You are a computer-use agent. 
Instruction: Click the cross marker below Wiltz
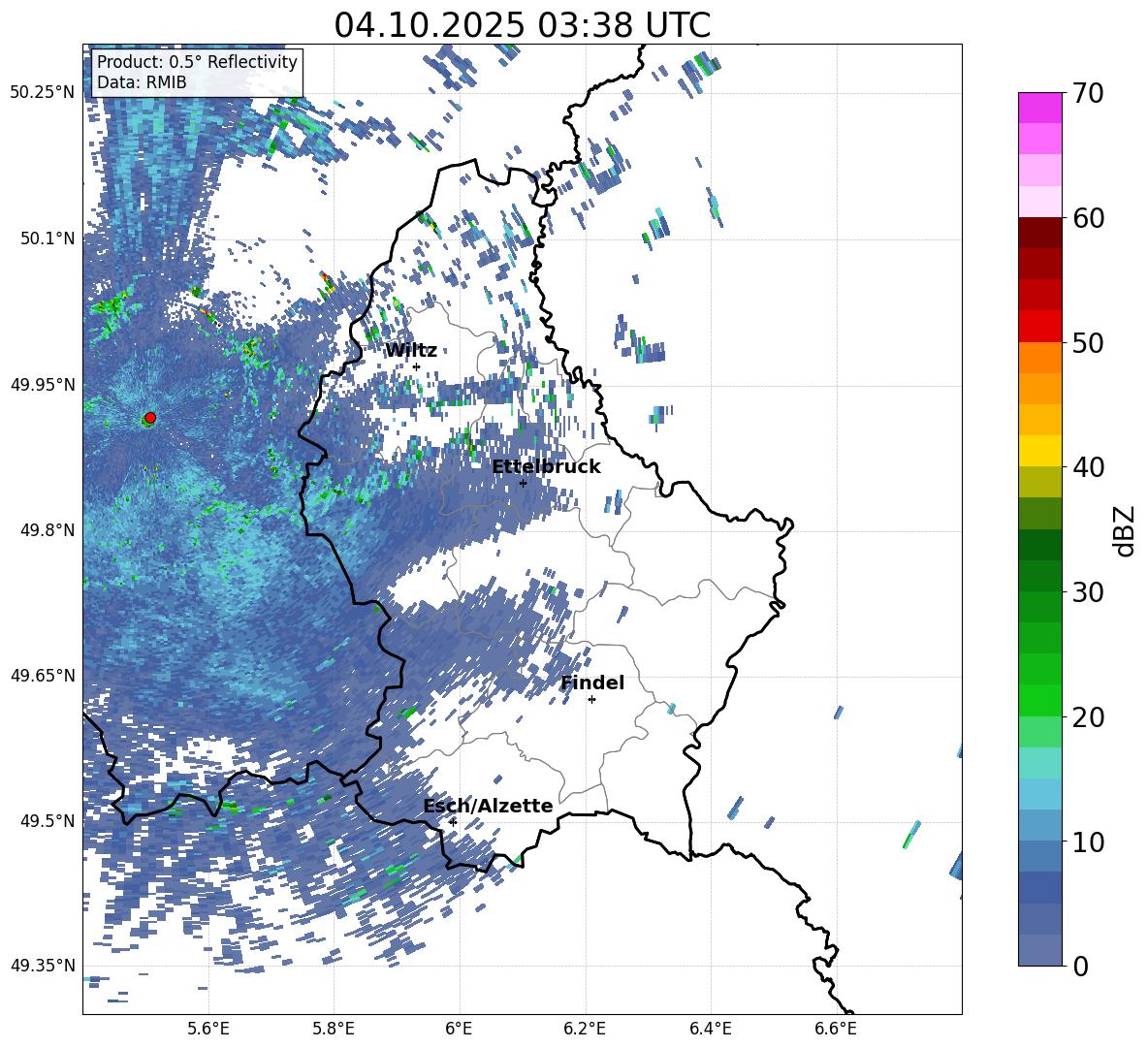click(x=417, y=367)
